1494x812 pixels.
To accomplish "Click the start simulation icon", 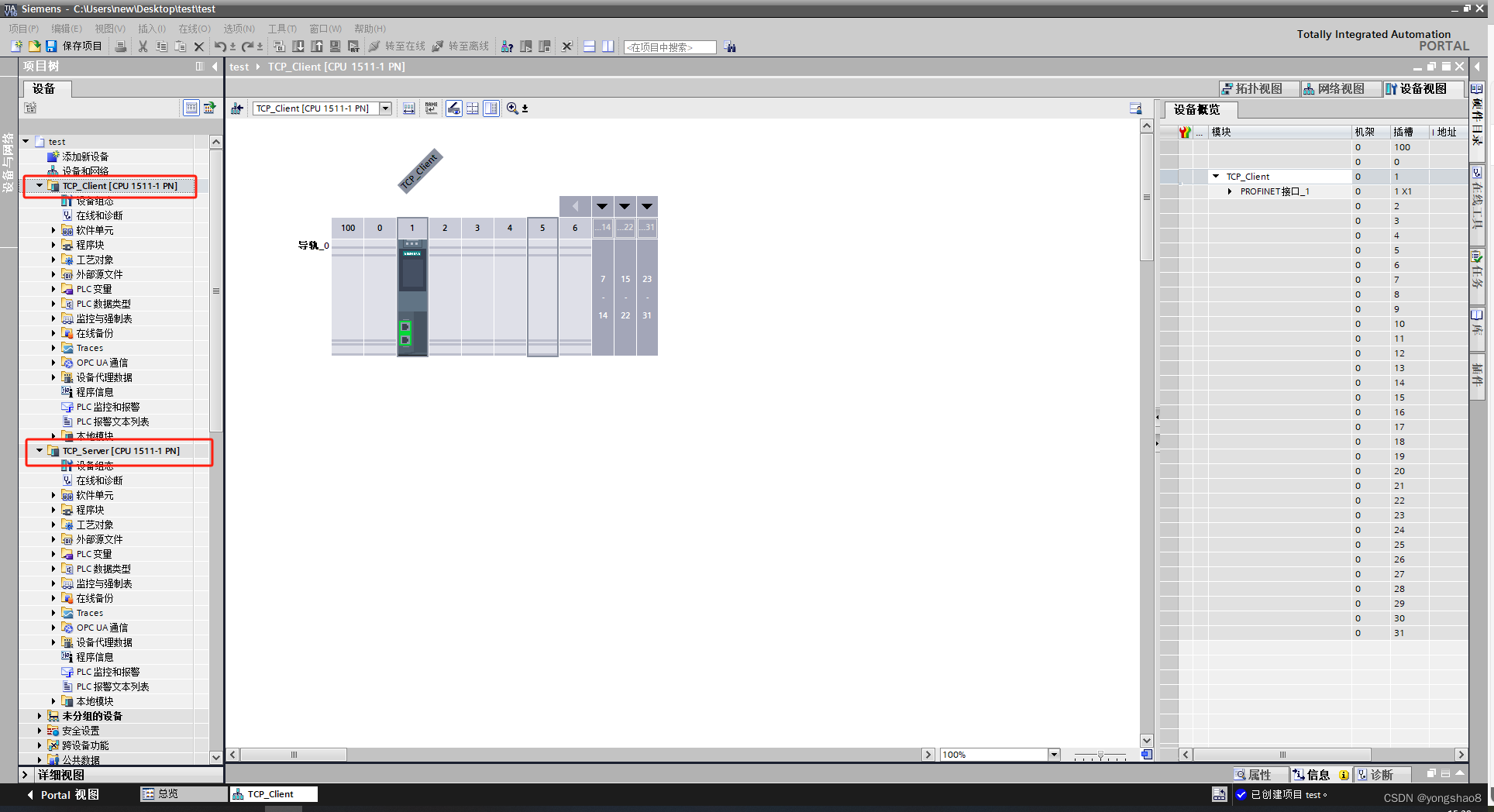I will click(336, 46).
